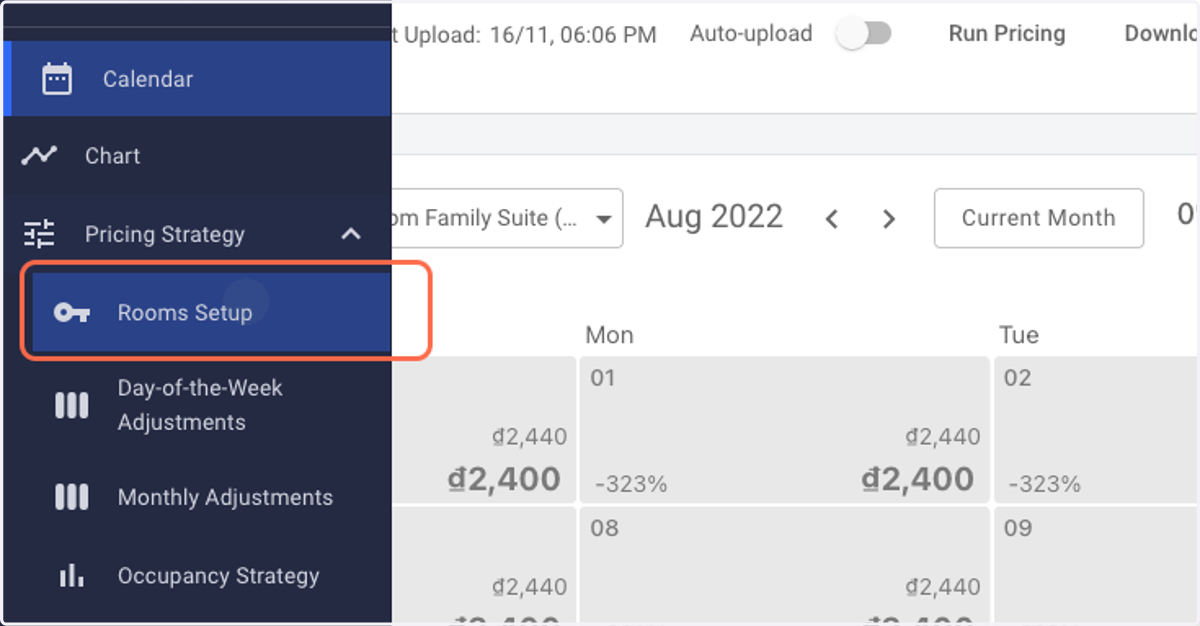Click the Tue column header
Image resolution: width=1200 pixels, height=626 pixels.
[1018, 335]
